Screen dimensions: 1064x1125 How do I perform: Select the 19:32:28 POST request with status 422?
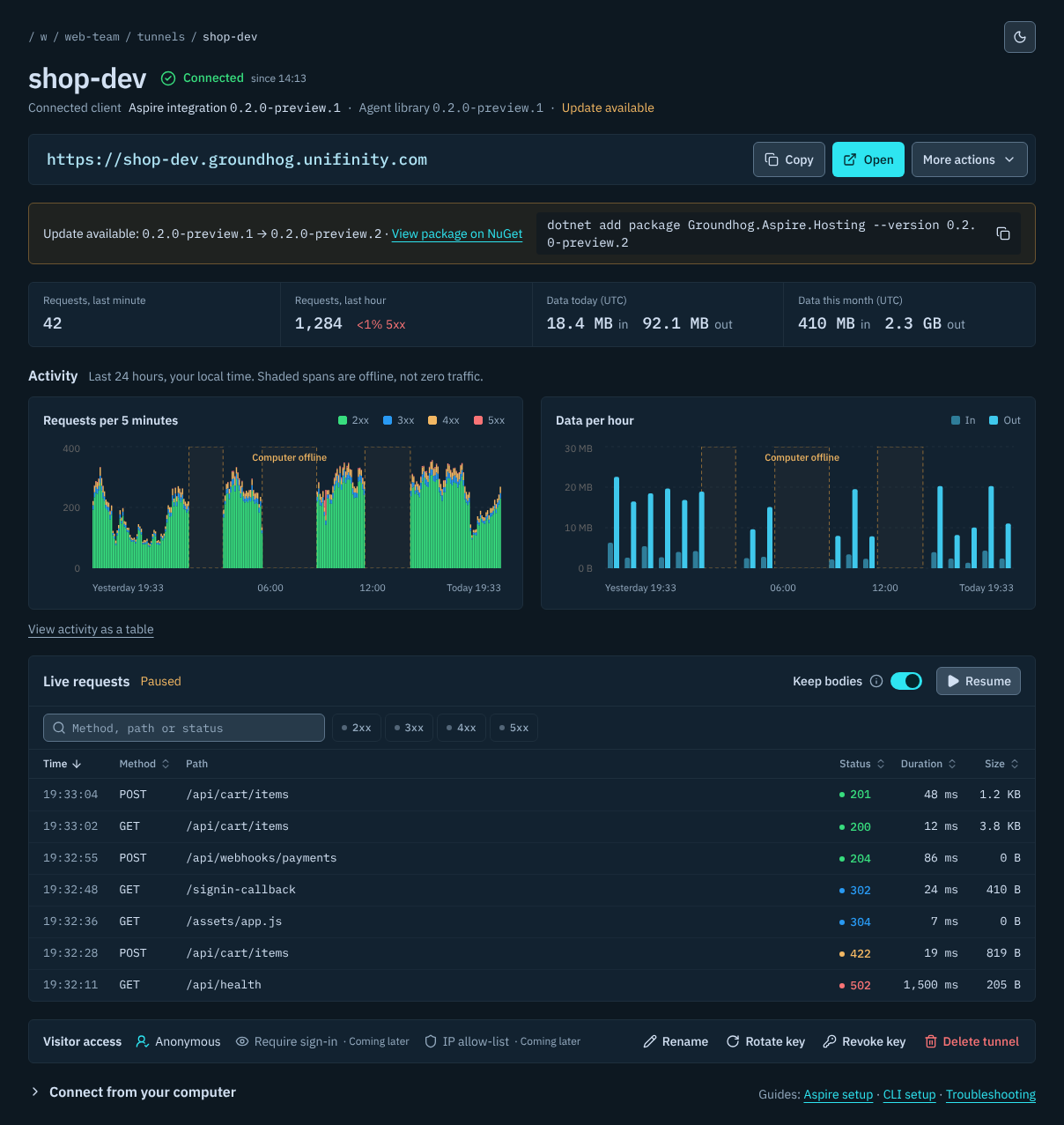pyautogui.click(x=532, y=953)
